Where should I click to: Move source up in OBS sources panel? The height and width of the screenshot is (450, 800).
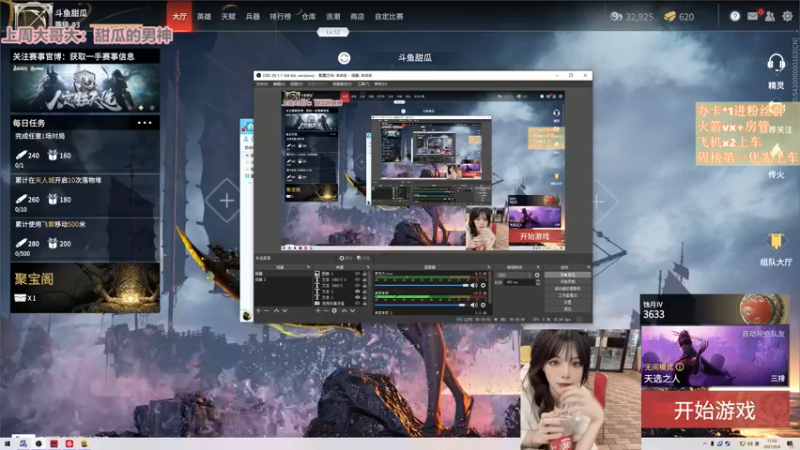coord(344,311)
